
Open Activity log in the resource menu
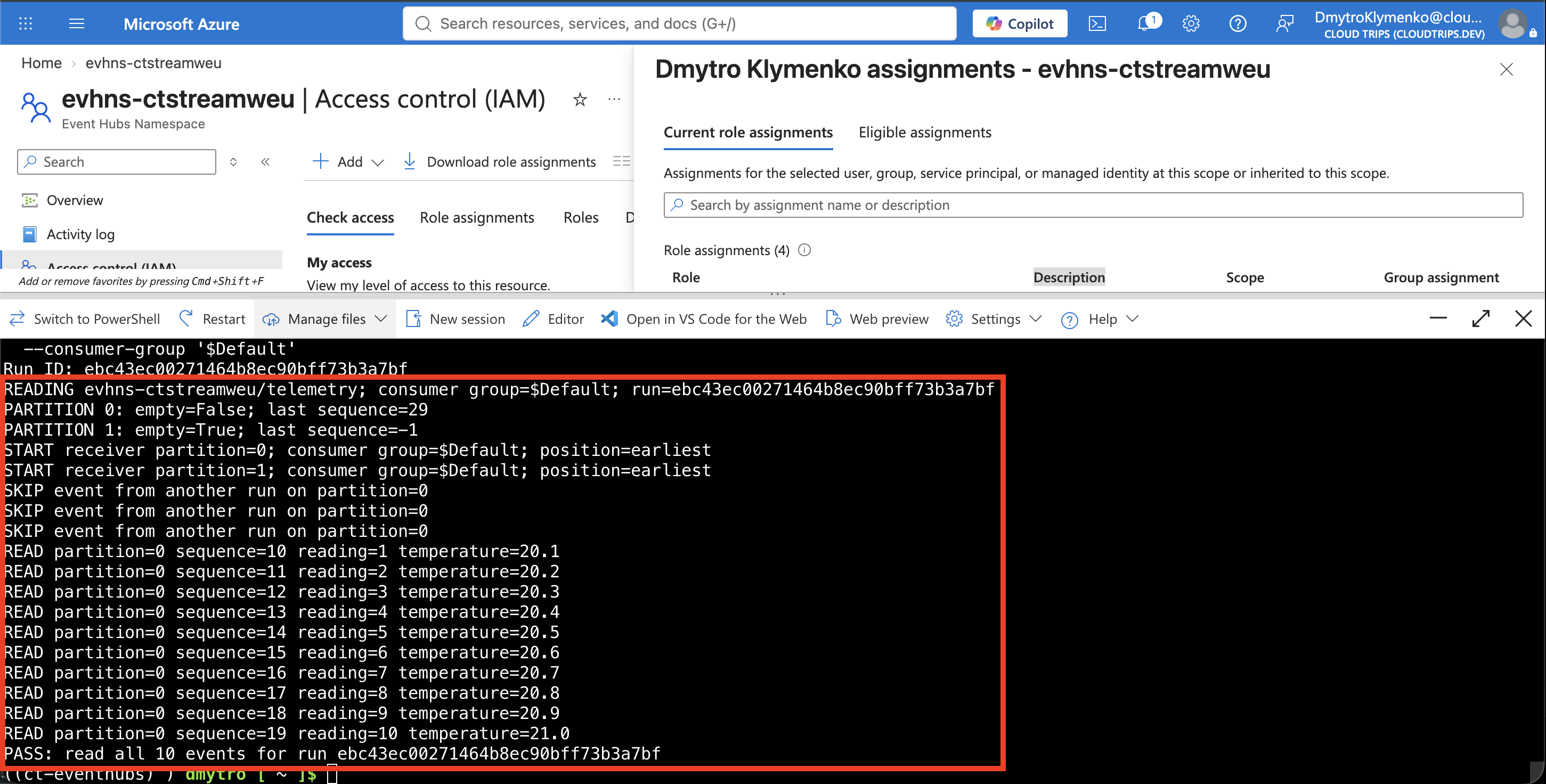[x=80, y=234]
